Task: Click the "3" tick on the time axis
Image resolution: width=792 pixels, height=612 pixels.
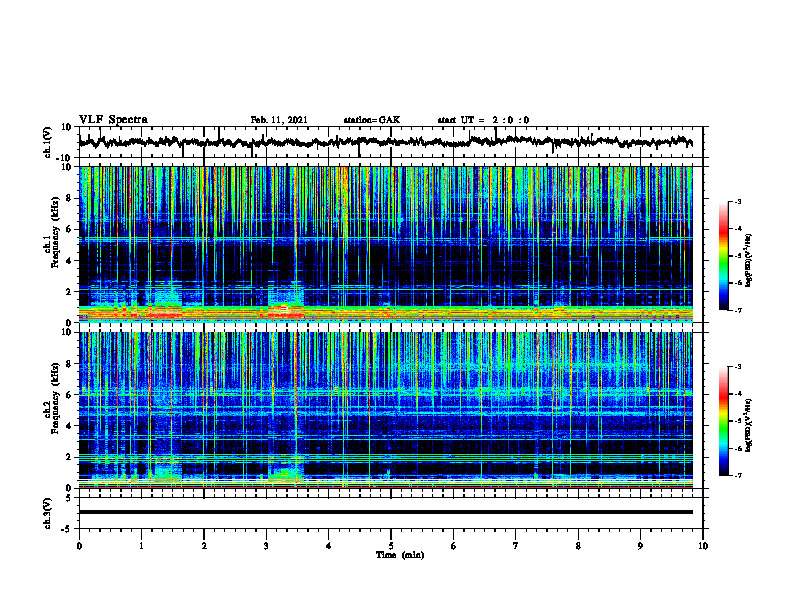Action: [266, 546]
